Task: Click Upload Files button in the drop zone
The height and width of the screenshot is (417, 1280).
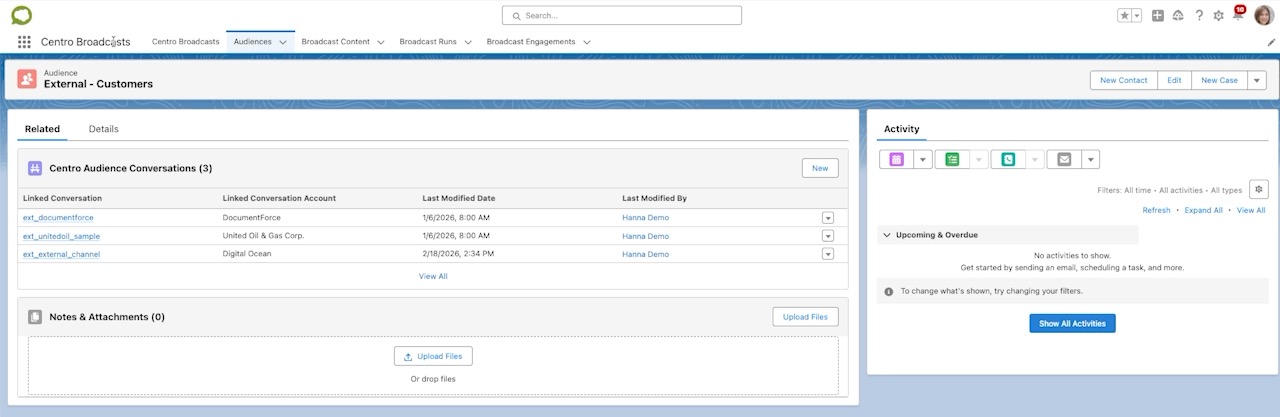Action: click(433, 356)
